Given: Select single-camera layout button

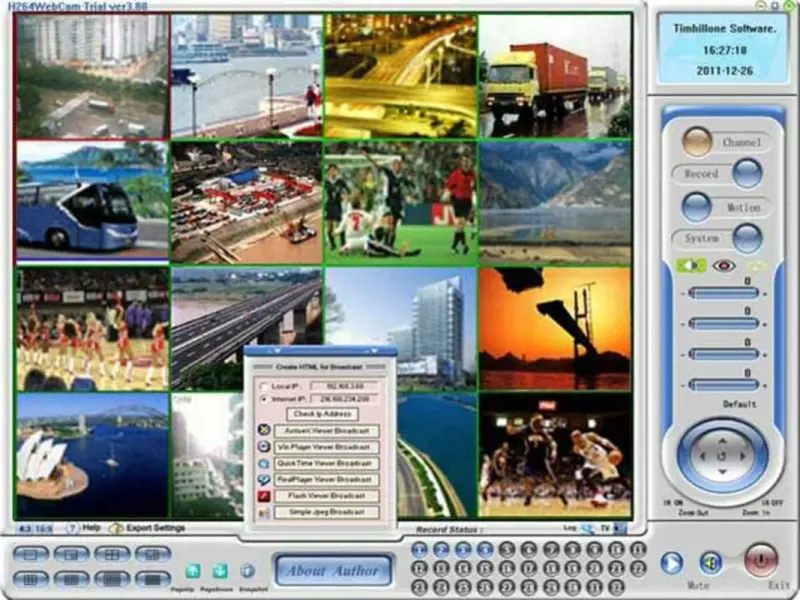Looking at the screenshot, I should tap(31, 554).
